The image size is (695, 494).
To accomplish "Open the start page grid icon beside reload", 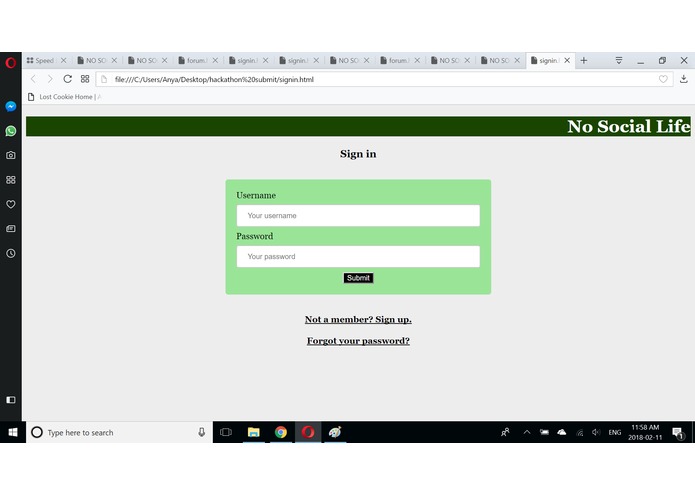I will click(x=85, y=79).
